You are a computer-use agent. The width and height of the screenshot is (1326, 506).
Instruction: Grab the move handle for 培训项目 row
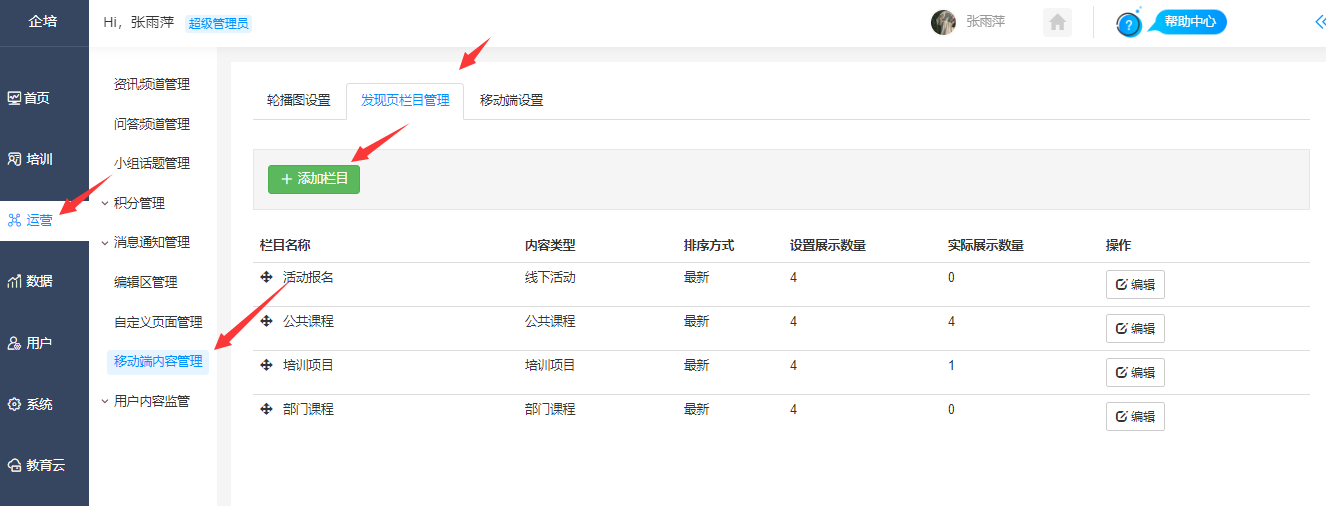(x=266, y=365)
